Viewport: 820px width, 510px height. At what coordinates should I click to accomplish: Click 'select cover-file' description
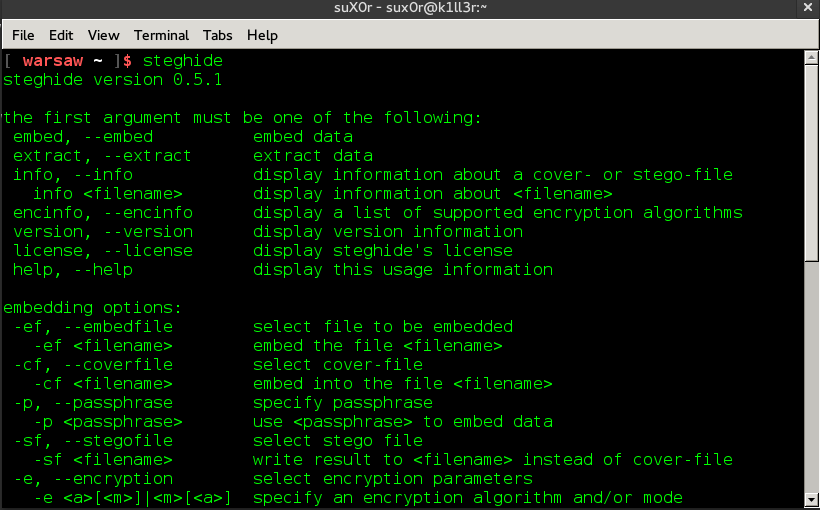point(338,365)
